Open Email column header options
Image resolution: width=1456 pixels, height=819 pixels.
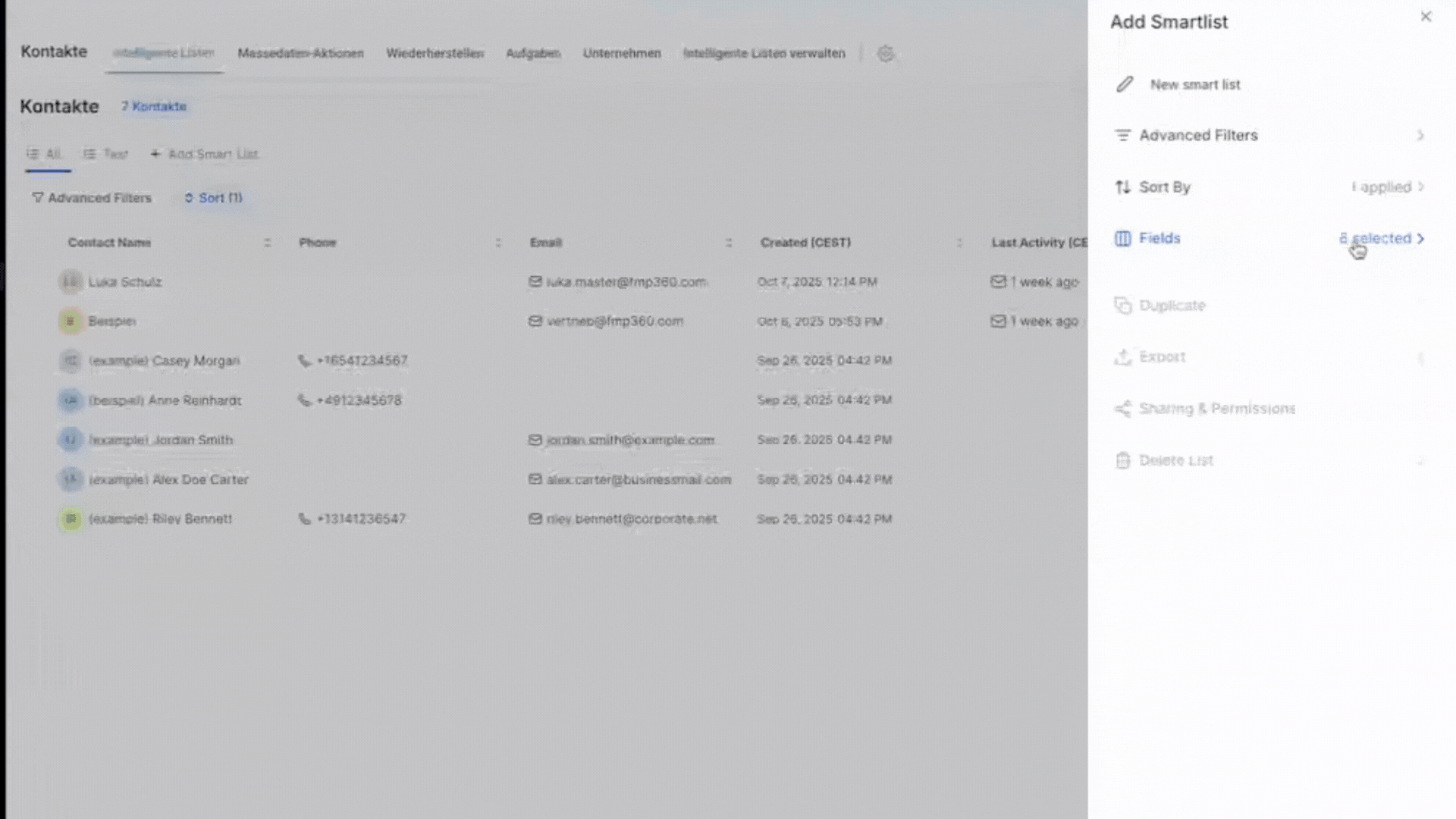[x=728, y=243]
